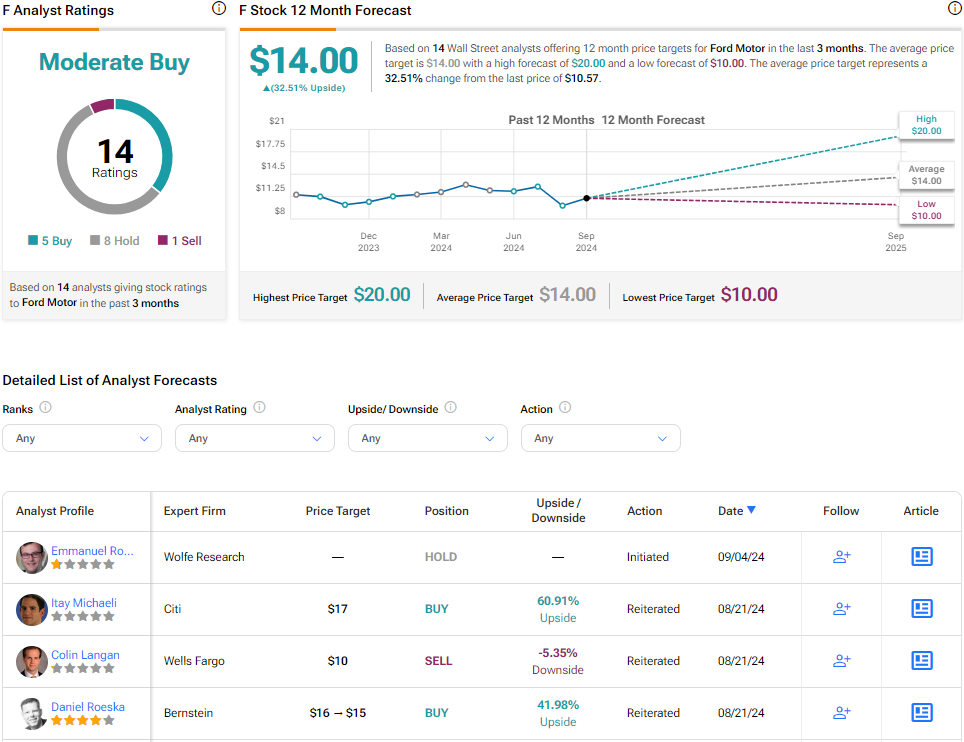Click Daniel Roeska's profile photo
Viewport: 964px width, 742px height.
click(x=32, y=713)
